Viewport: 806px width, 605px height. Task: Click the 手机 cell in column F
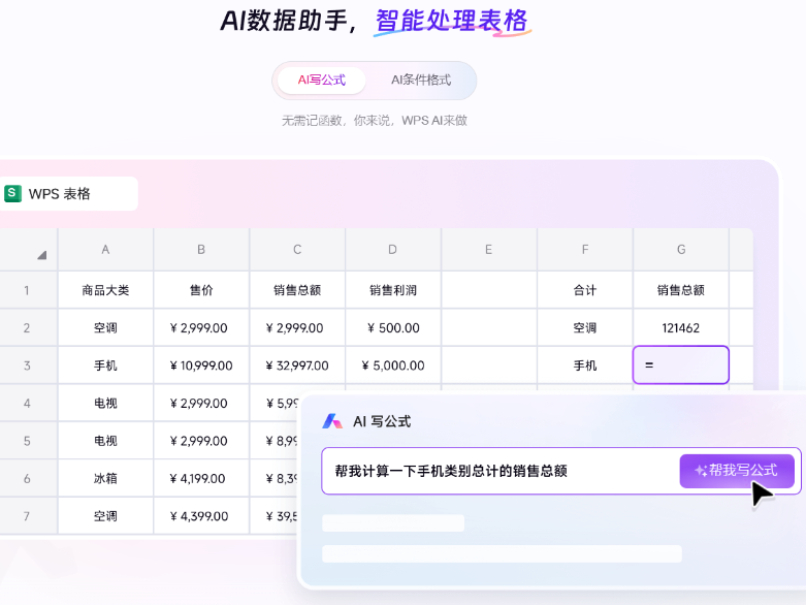[585, 365]
